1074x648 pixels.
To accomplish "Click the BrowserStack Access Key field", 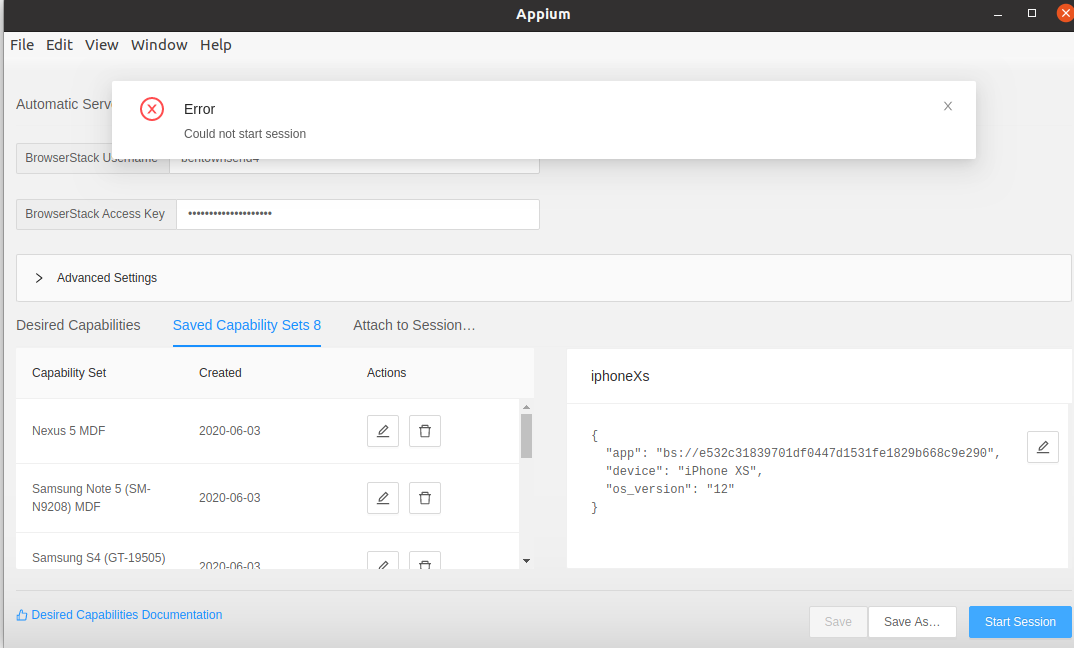I will (x=358, y=214).
